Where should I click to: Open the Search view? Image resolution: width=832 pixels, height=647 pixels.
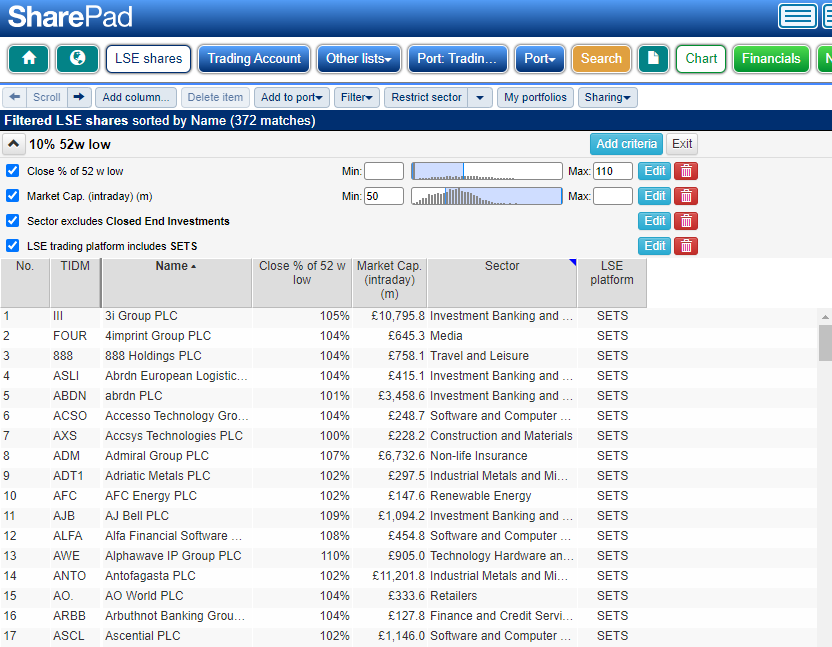pos(601,58)
